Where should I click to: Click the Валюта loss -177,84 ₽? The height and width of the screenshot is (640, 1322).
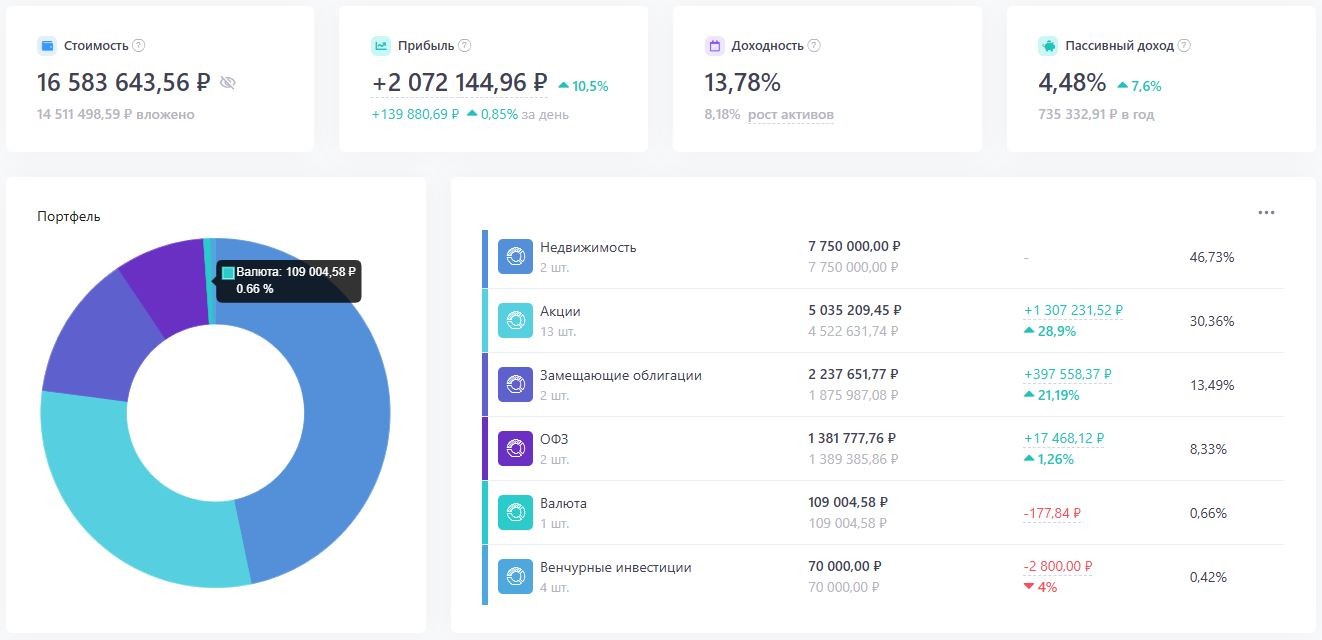(1052, 513)
